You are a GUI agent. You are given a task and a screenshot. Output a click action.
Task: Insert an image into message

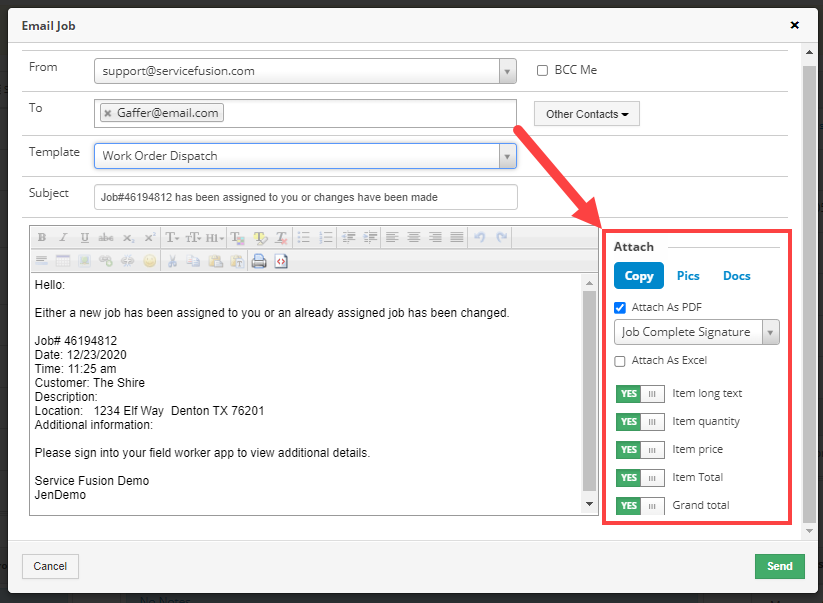coord(85,261)
